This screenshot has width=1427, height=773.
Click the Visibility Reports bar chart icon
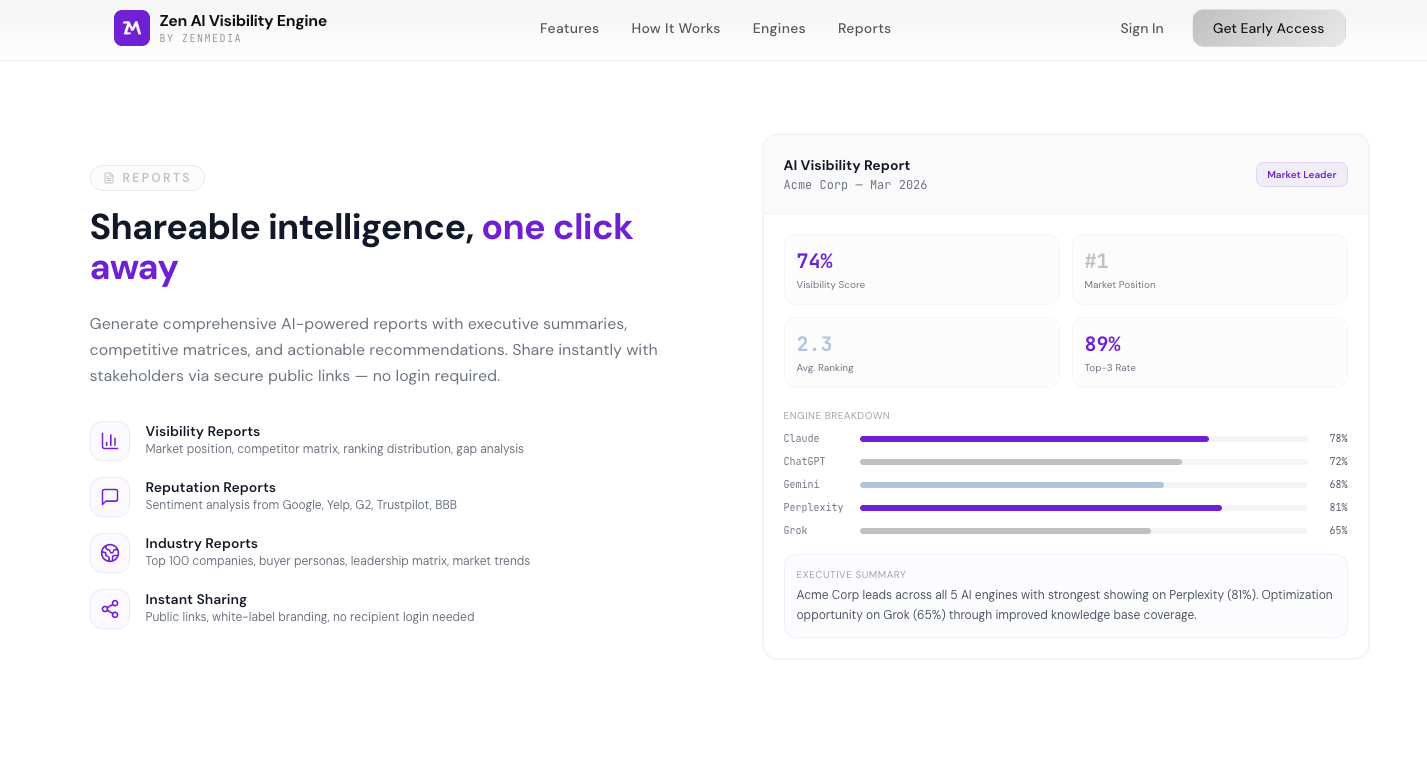pos(110,441)
